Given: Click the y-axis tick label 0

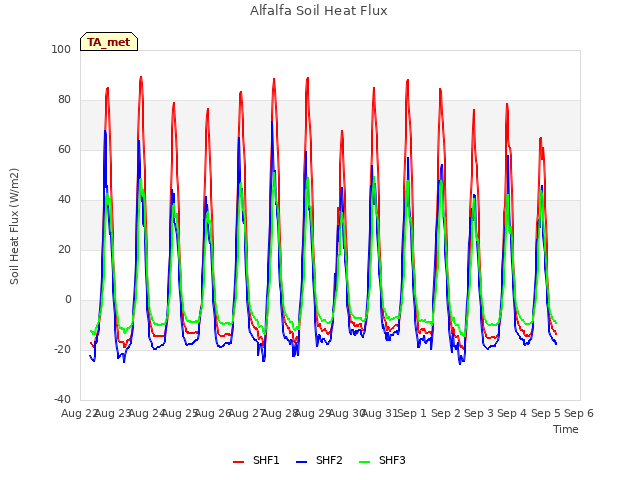Looking at the screenshot, I should click(x=68, y=300).
